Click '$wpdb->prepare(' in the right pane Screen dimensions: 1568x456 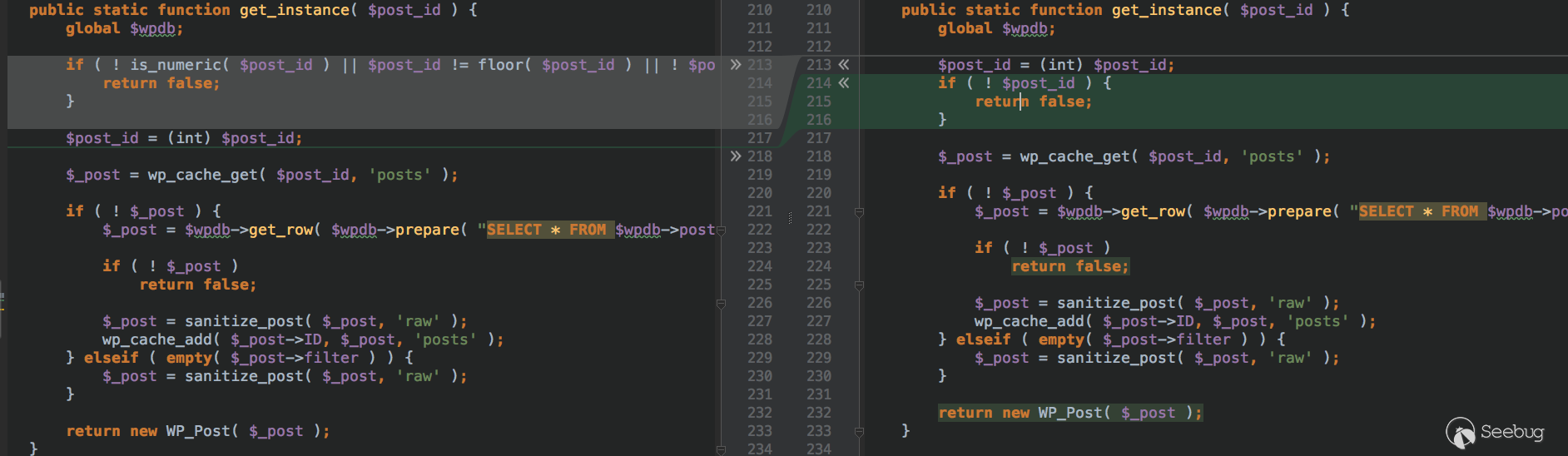tap(1272, 211)
